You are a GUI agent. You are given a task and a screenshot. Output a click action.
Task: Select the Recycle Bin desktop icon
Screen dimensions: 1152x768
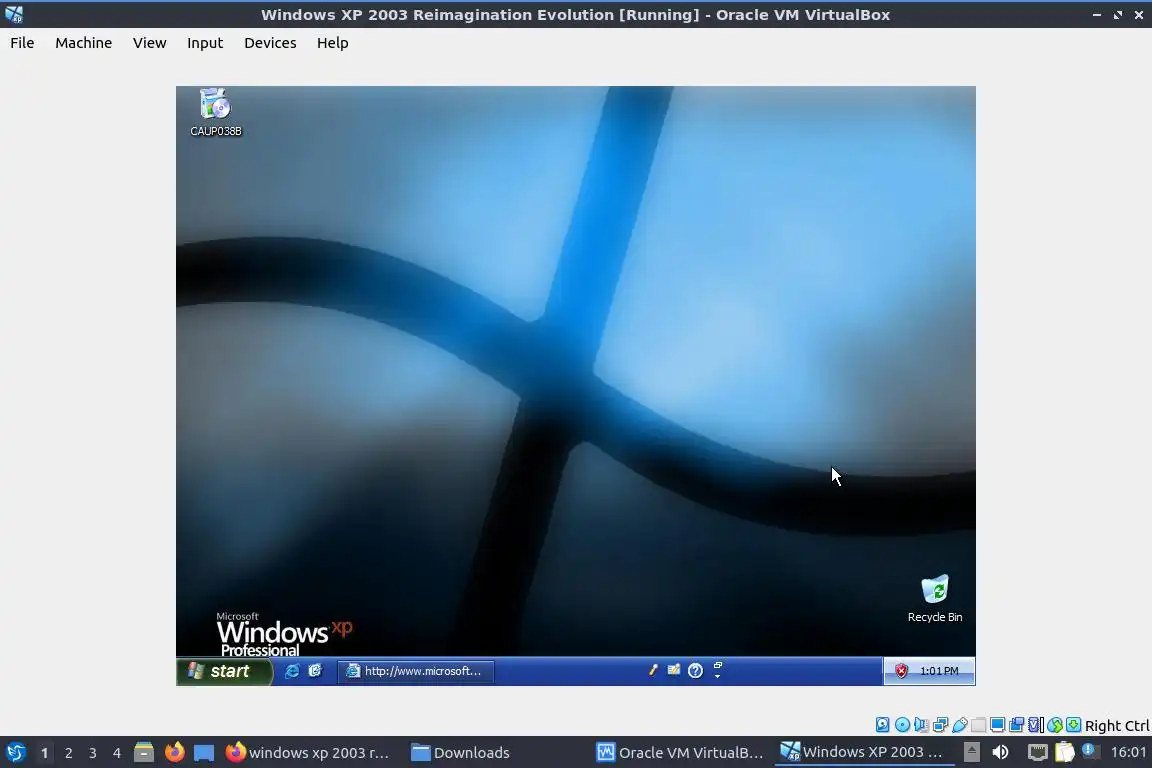tap(935, 598)
